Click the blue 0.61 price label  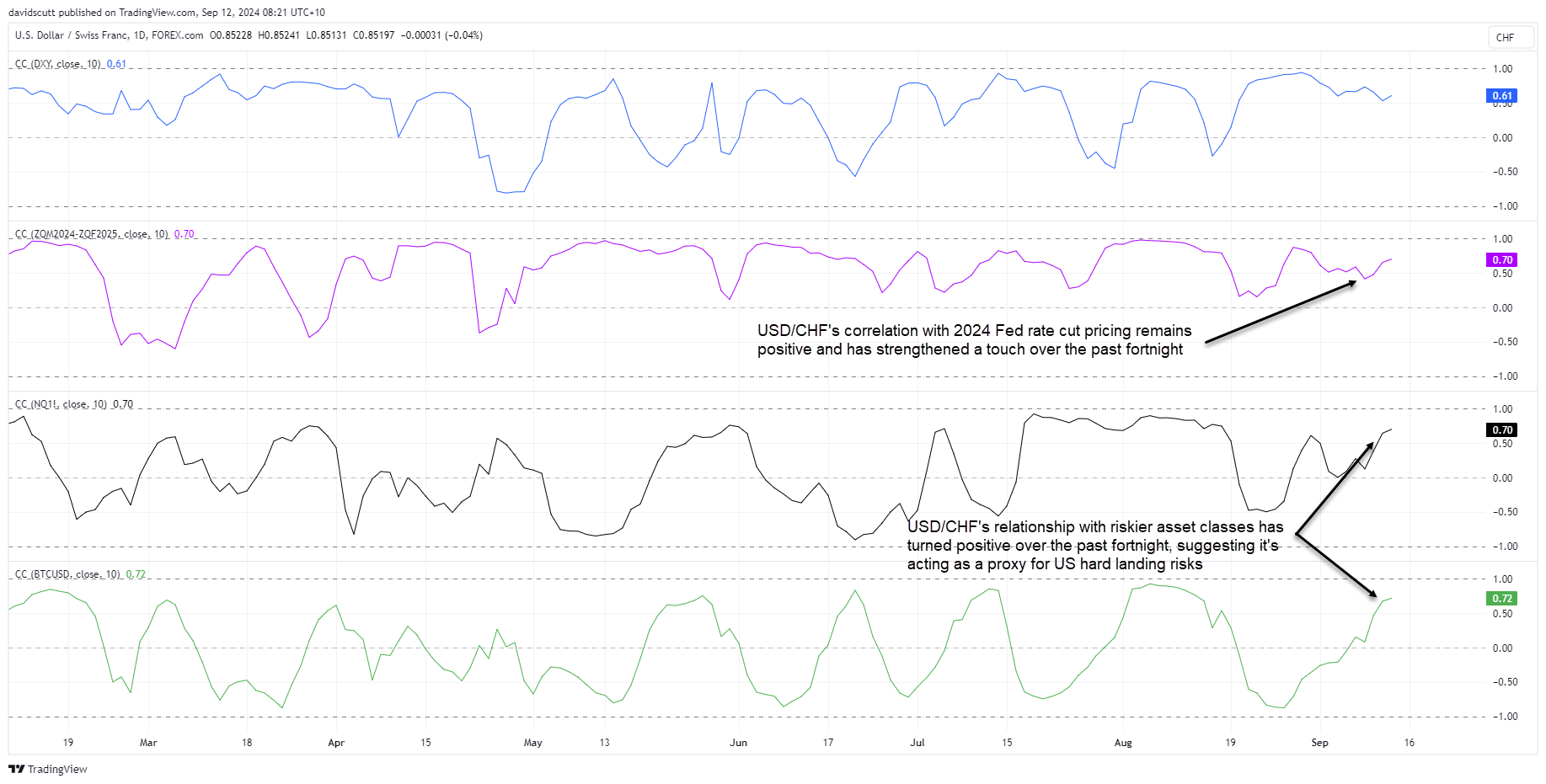(1502, 95)
